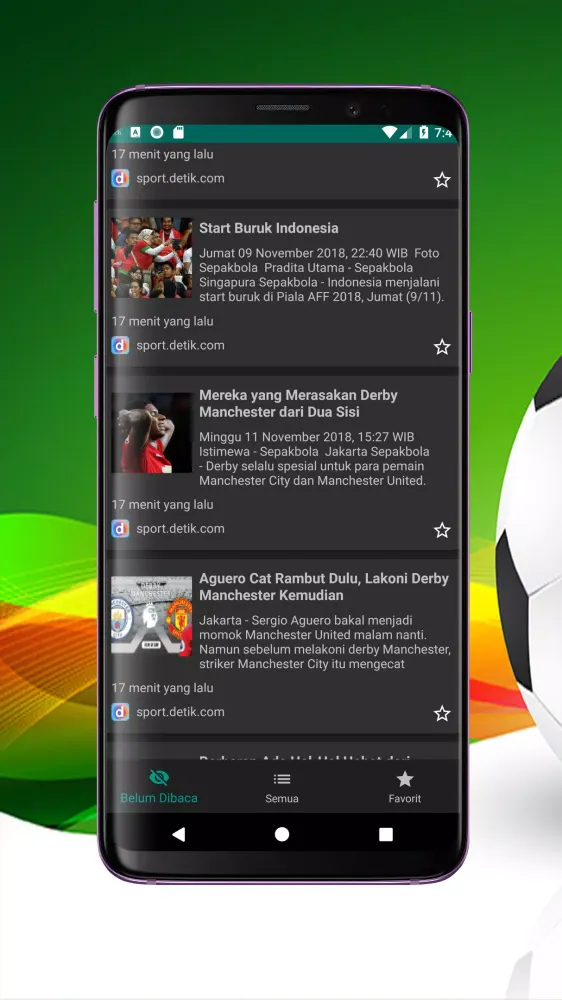Screen dimensions: 562x1000
Task: Tap detik icon in the topmost partial card
Action: [120, 179]
